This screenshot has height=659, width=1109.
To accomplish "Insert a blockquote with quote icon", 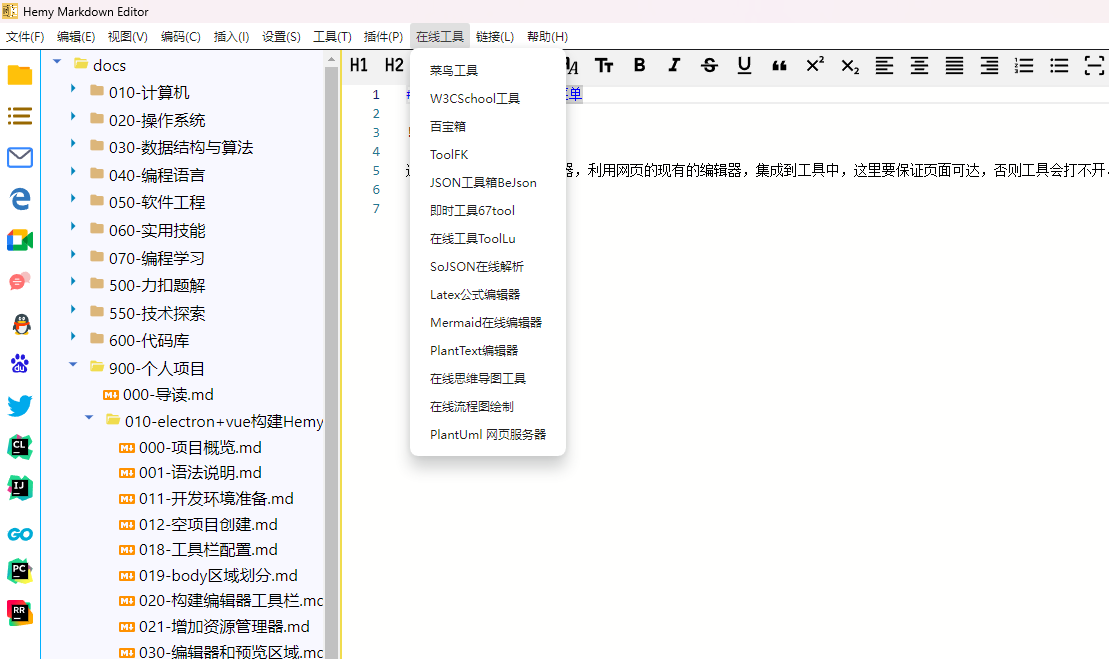I will pos(779,66).
